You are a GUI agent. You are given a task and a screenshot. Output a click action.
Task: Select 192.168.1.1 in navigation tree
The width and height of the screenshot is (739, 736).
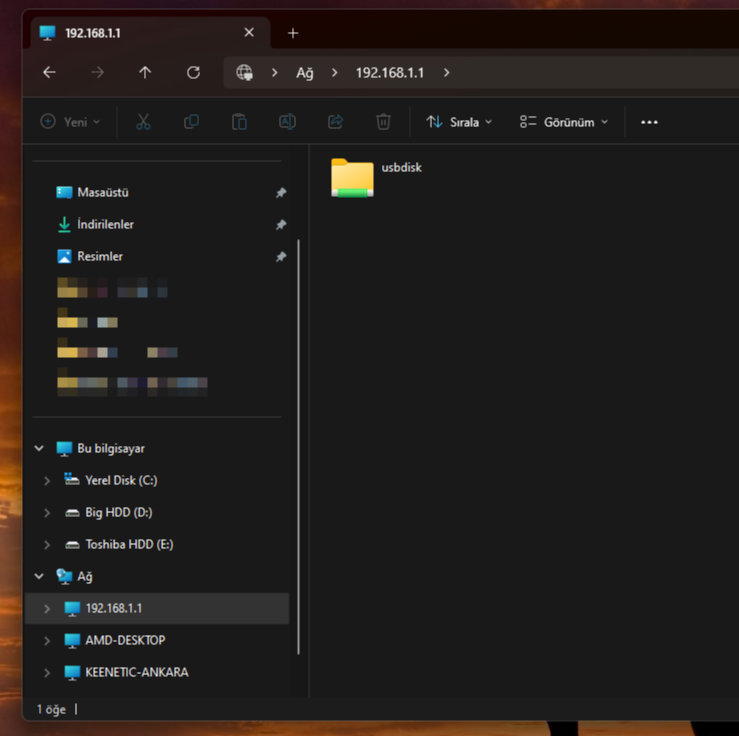pos(157,608)
